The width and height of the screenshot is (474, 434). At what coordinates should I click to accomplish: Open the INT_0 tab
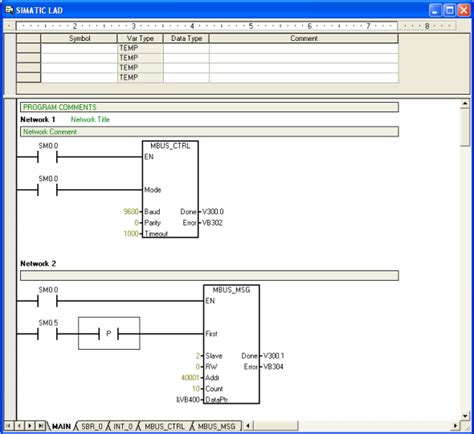[x=123, y=426]
